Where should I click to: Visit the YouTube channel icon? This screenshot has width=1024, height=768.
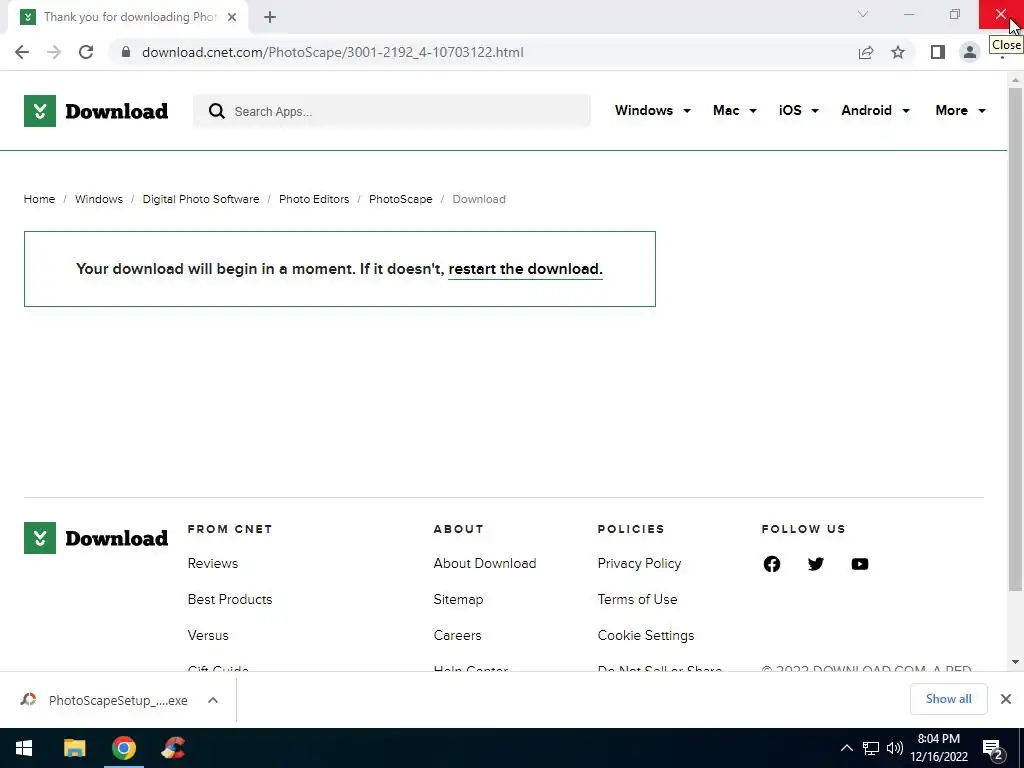click(860, 564)
